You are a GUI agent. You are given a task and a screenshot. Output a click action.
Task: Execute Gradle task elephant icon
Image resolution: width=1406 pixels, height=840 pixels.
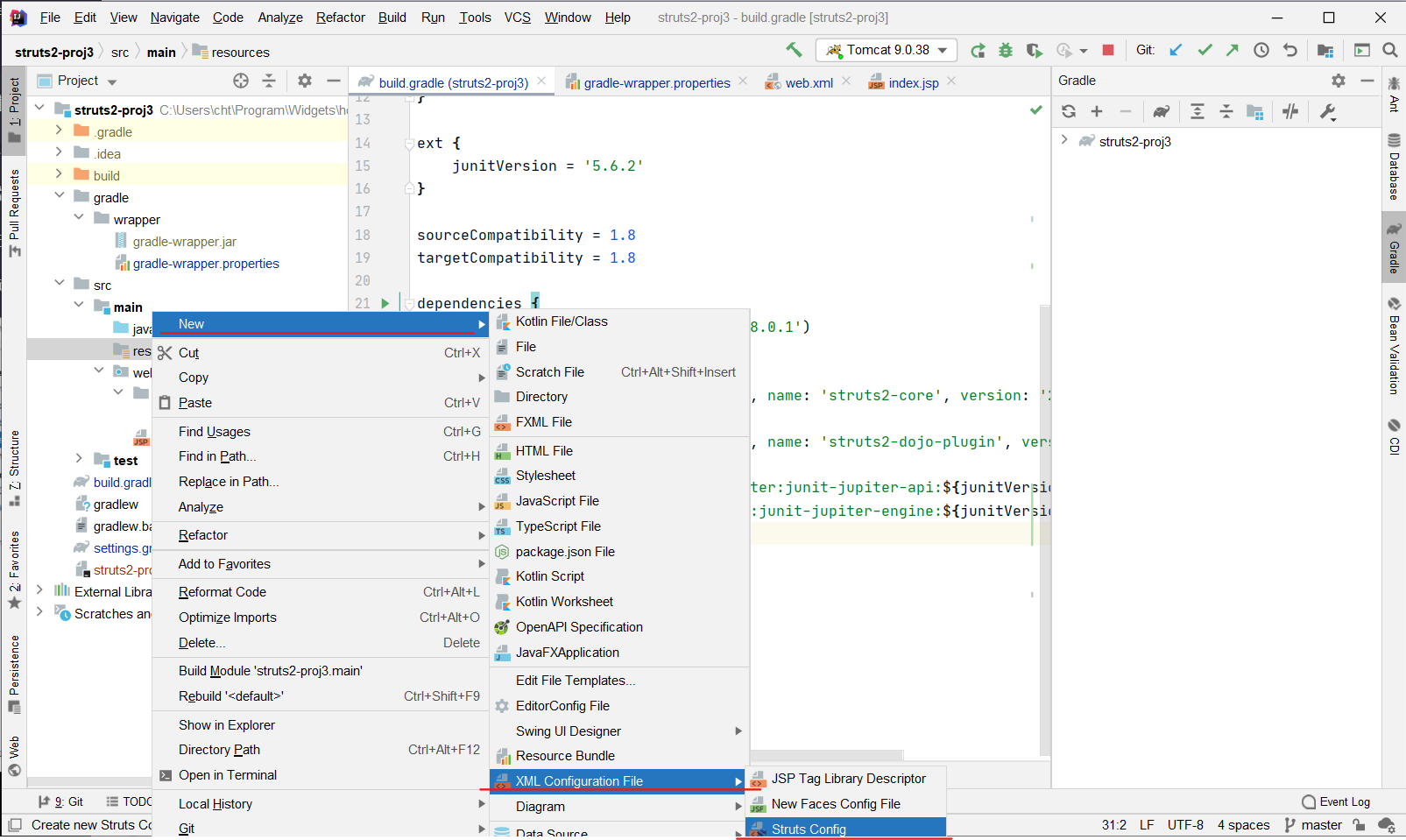point(1162,111)
